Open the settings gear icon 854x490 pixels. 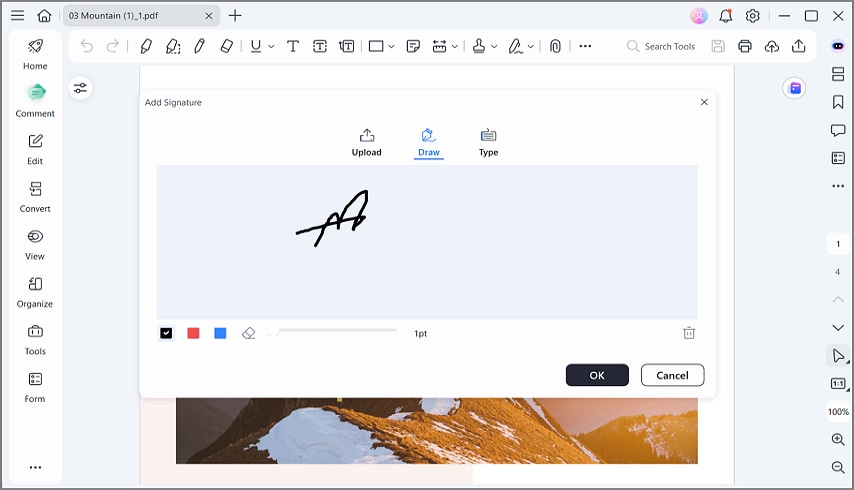click(x=752, y=16)
